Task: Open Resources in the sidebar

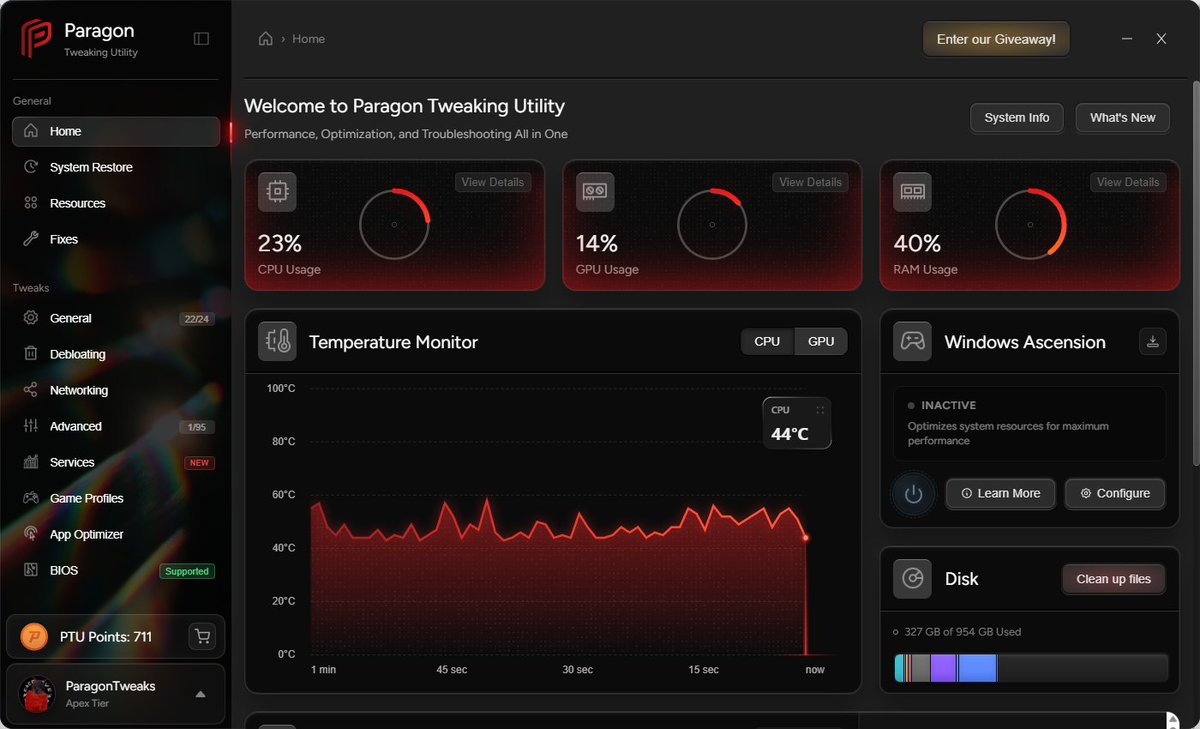Action: point(116,203)
